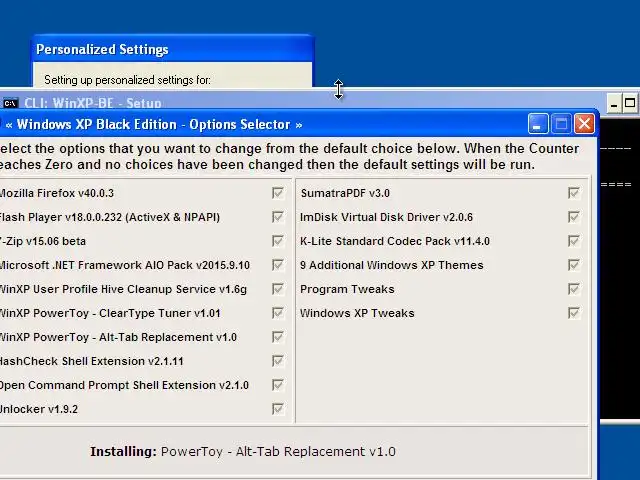Viewport: 640px width, 480px height.
Task: Uncheck Flash Player v18.0.0.232 option
Action: [278, 217]
